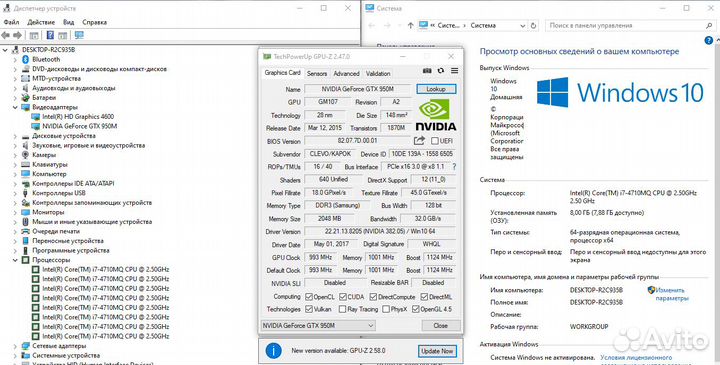Toggle the OpenCL checkbox in GPU-Z
The height and width of the screenshot is (365, 720).
pyautogui.click(x=309, y=297)
